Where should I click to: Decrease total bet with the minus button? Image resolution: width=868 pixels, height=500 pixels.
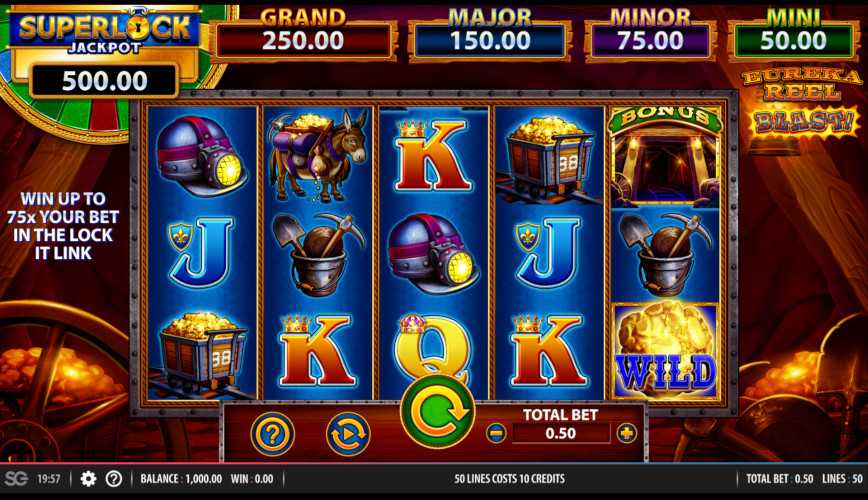click(496, 432)
